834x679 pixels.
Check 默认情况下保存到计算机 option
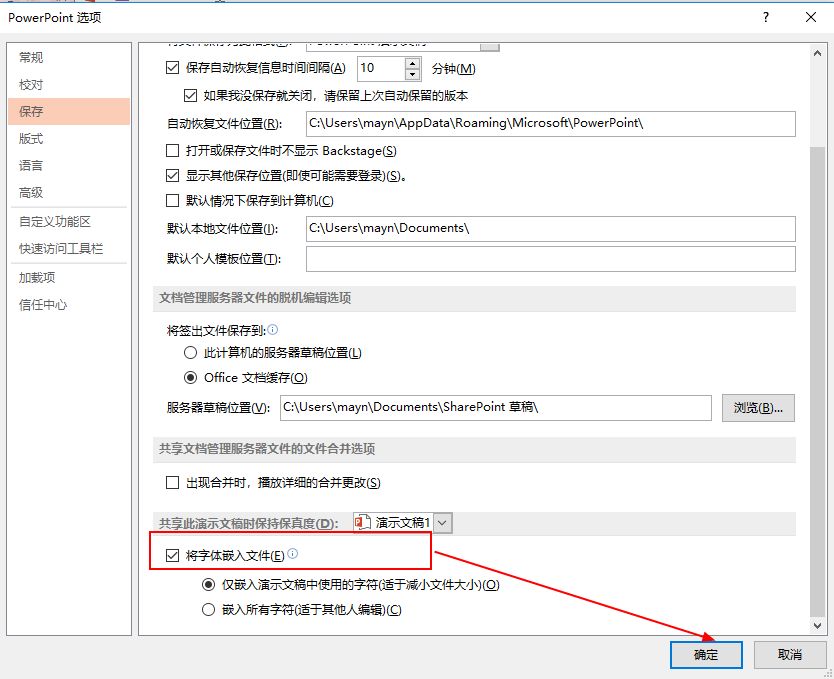coord(172,200)
